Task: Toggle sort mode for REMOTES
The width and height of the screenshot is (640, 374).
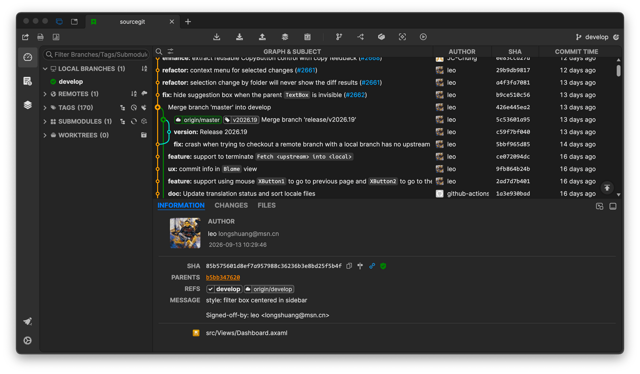Action: [x=133, y=94]
